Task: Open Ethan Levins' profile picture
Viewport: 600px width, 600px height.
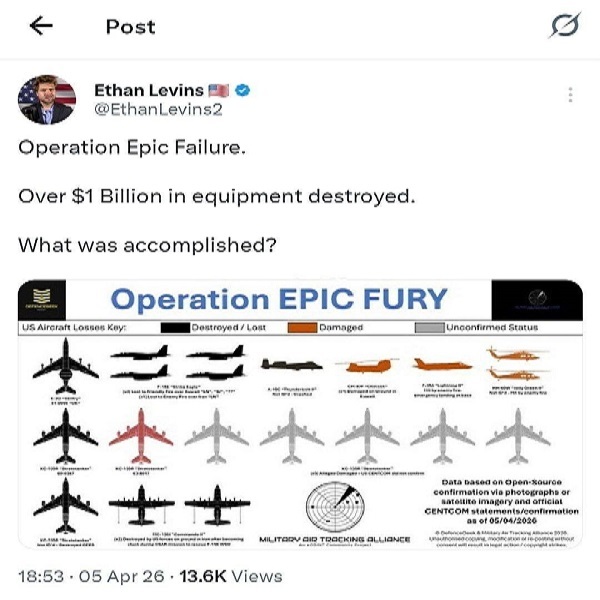Action: pyautogui.click(x=46, y=99)
